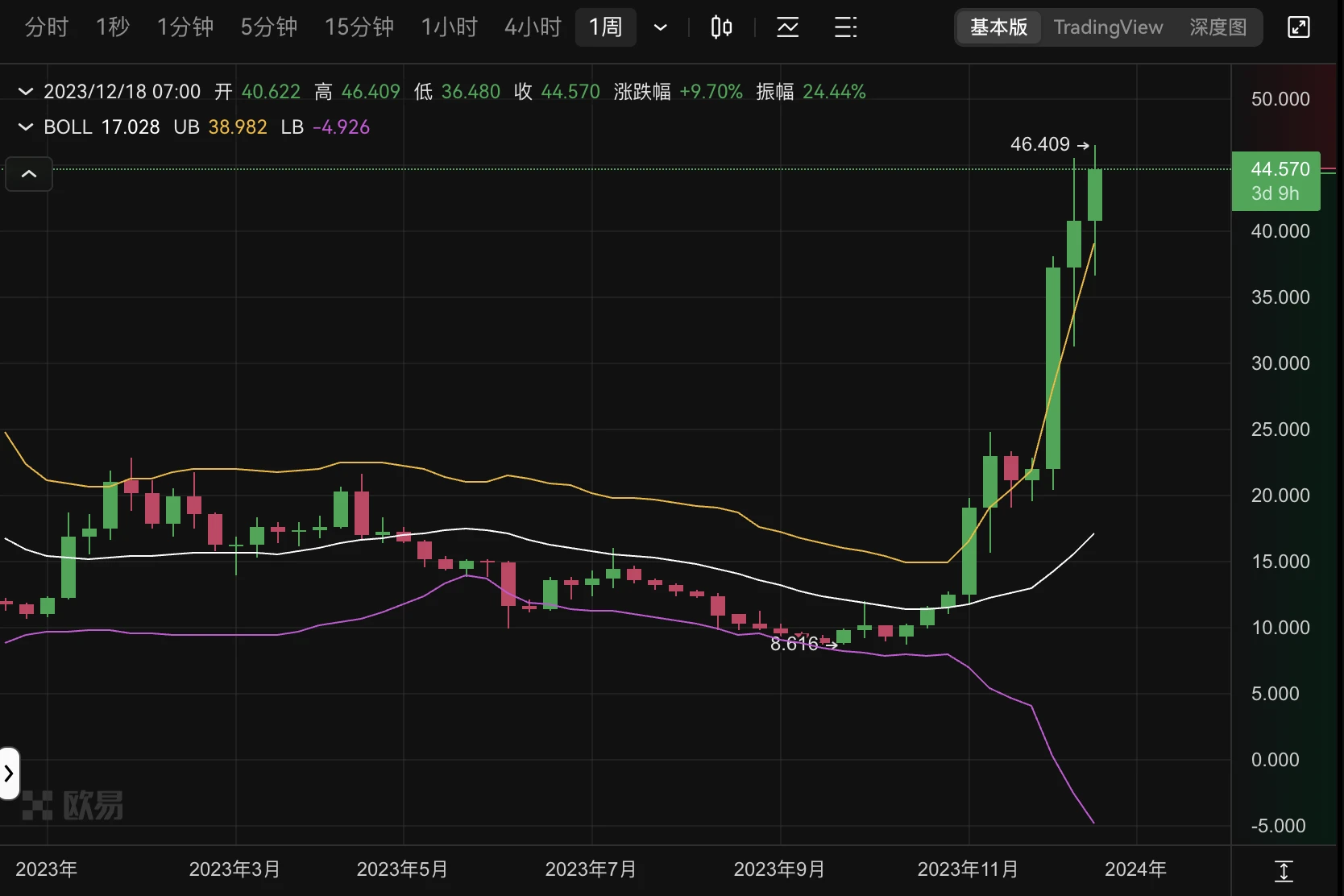Image resolution: width=1344 pixels, height=896 pixels.
Task: Select the 分时 time-share interval
Action: tap(46, 27)
